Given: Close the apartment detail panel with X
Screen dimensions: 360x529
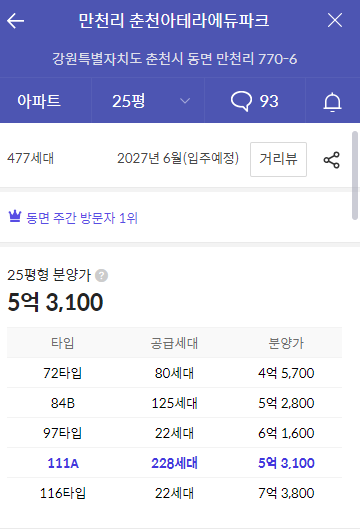Looking at the screenshot, I should tap(335, 20).
